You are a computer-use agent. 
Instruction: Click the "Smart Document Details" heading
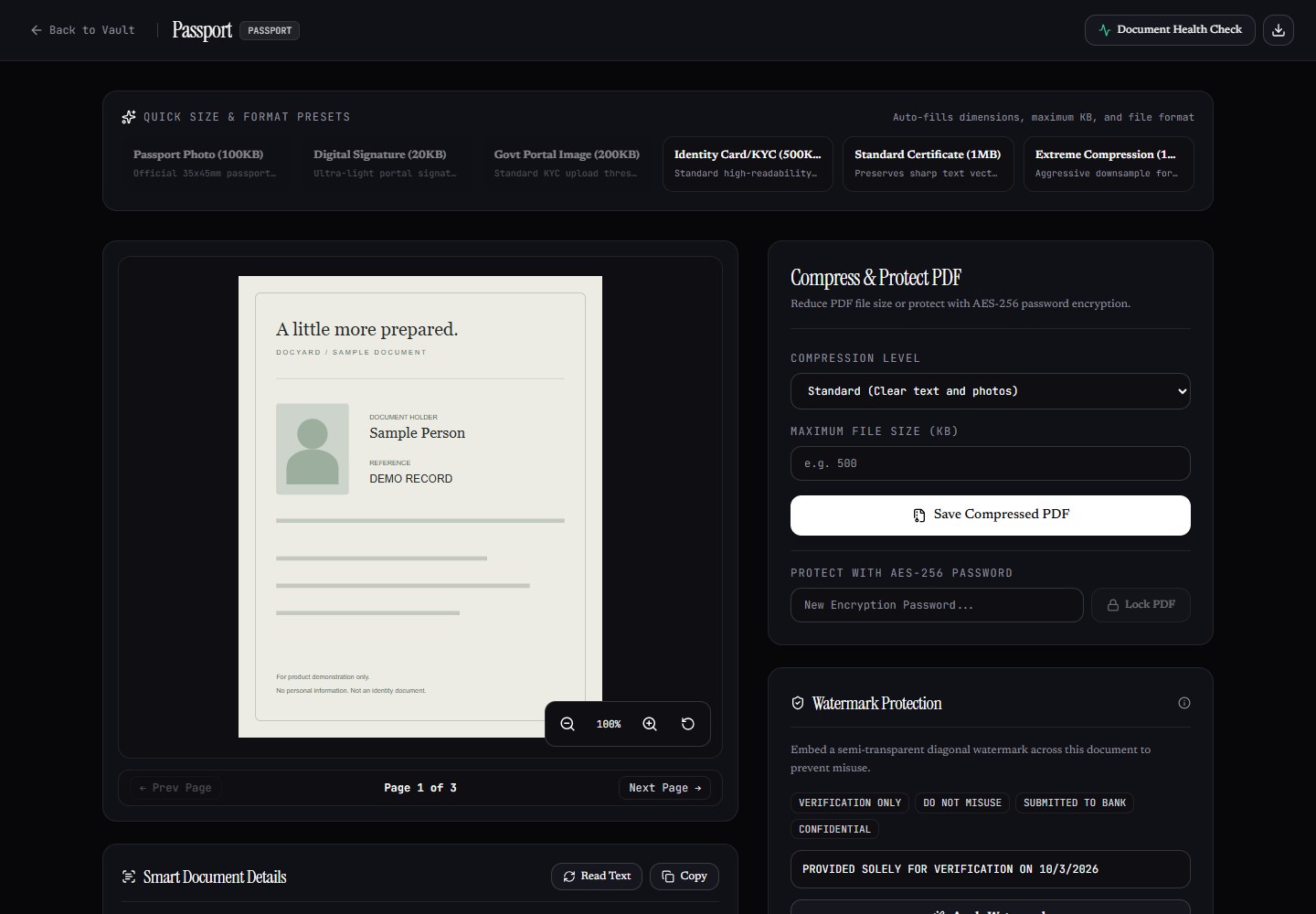click(x=215, y=877)
